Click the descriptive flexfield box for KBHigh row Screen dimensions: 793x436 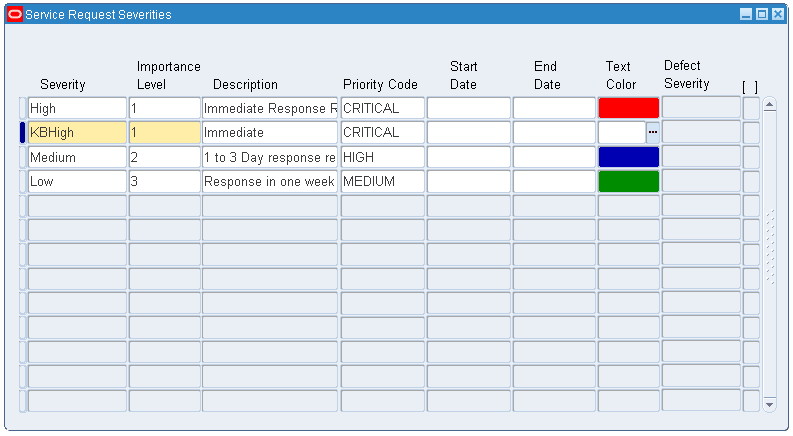751,133
